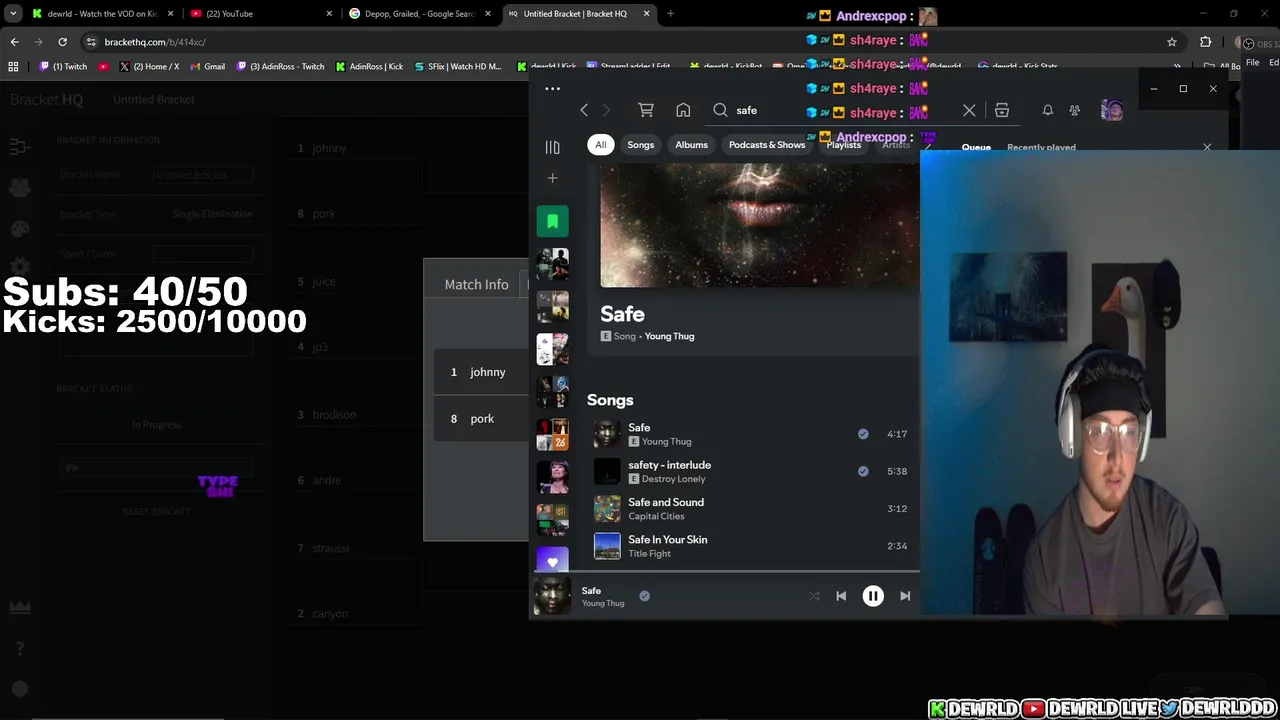
Task: Filter results by Playlists
Action: 843,145
